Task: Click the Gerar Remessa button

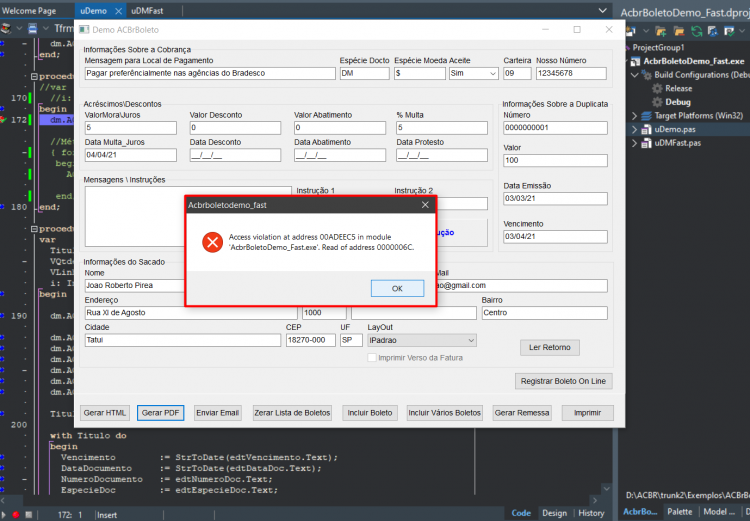Action: 522,413
